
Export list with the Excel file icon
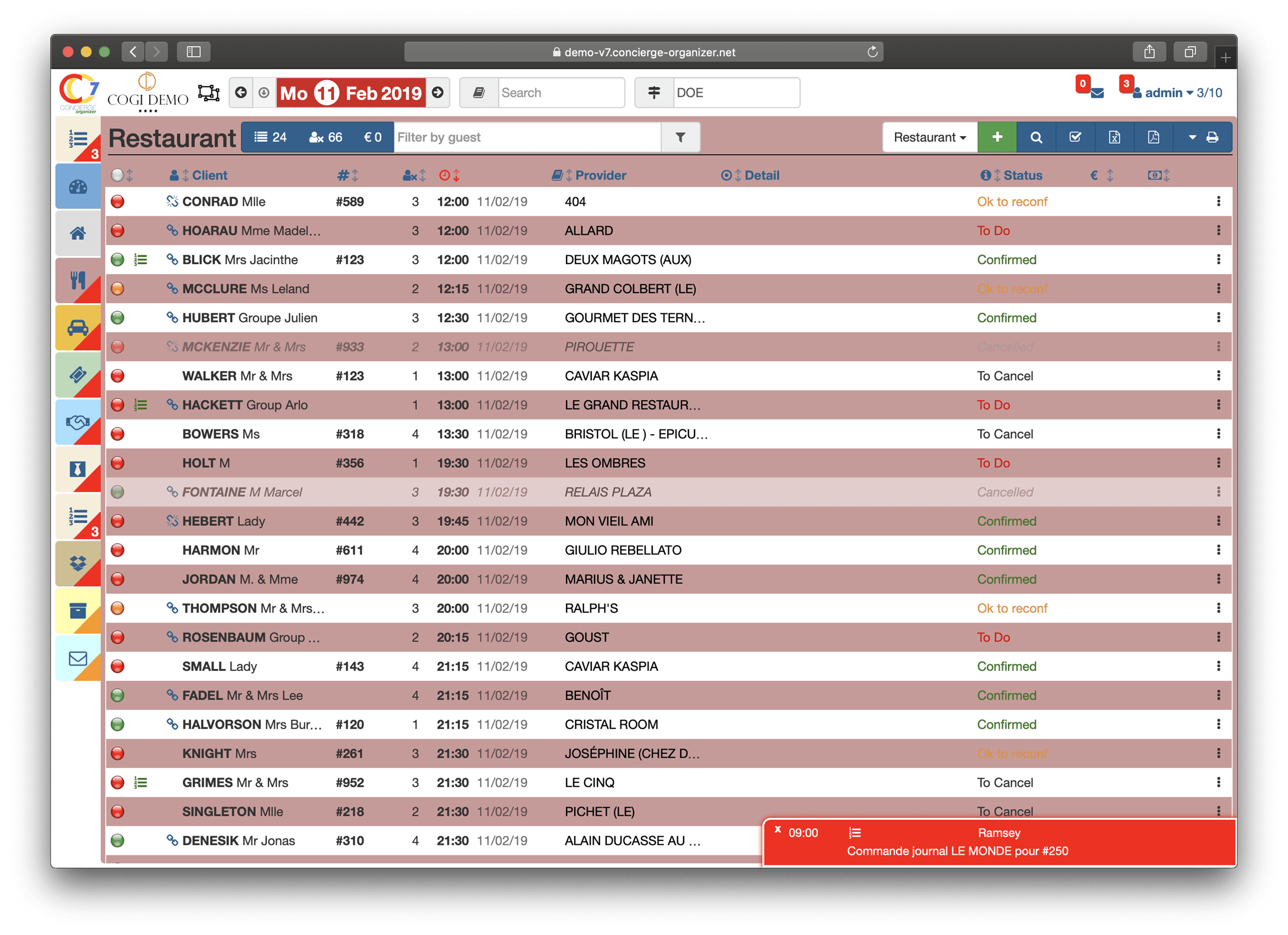pos(1114,137)
